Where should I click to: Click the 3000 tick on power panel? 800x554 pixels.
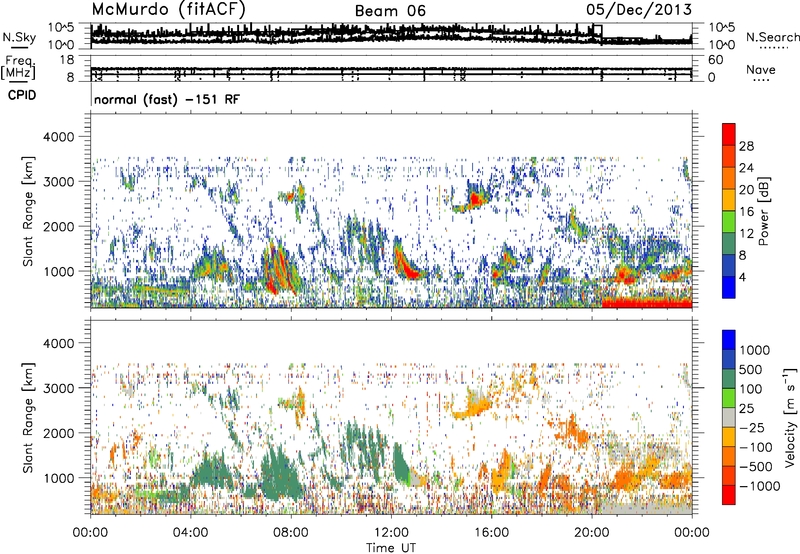click(61, 182)
